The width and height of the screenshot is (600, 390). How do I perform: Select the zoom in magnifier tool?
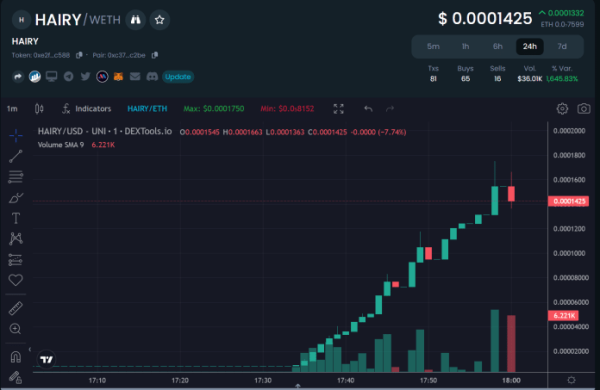pyautogui.click(x=16, y=329)
